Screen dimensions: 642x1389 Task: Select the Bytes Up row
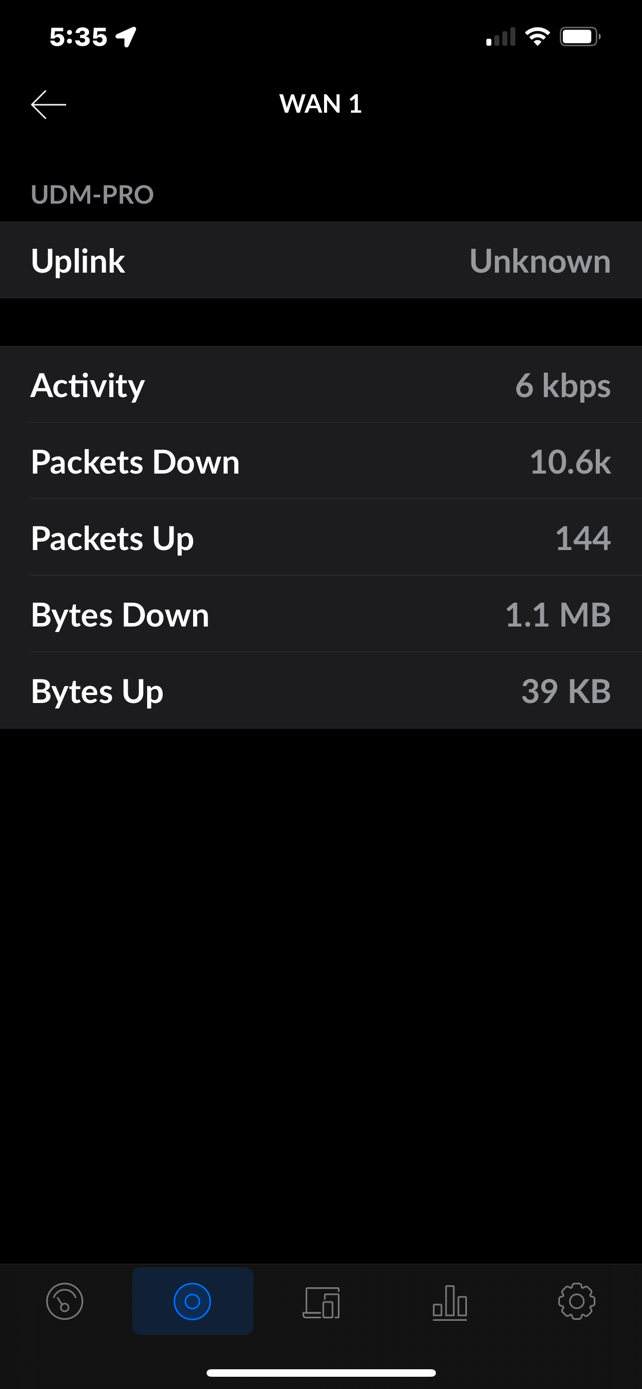pyautogui.click(x=320, y=691)
